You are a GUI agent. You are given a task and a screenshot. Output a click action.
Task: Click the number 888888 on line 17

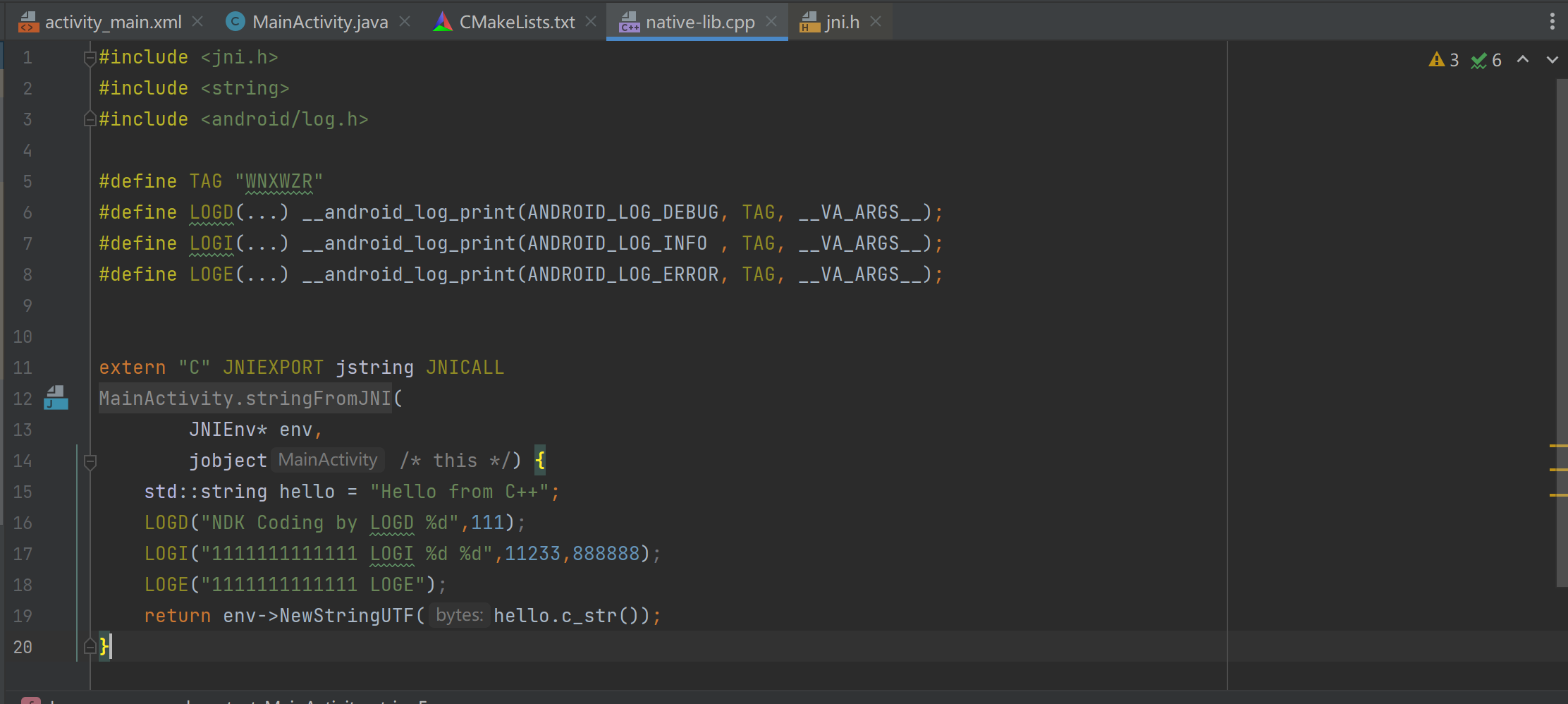pos(606,554)
